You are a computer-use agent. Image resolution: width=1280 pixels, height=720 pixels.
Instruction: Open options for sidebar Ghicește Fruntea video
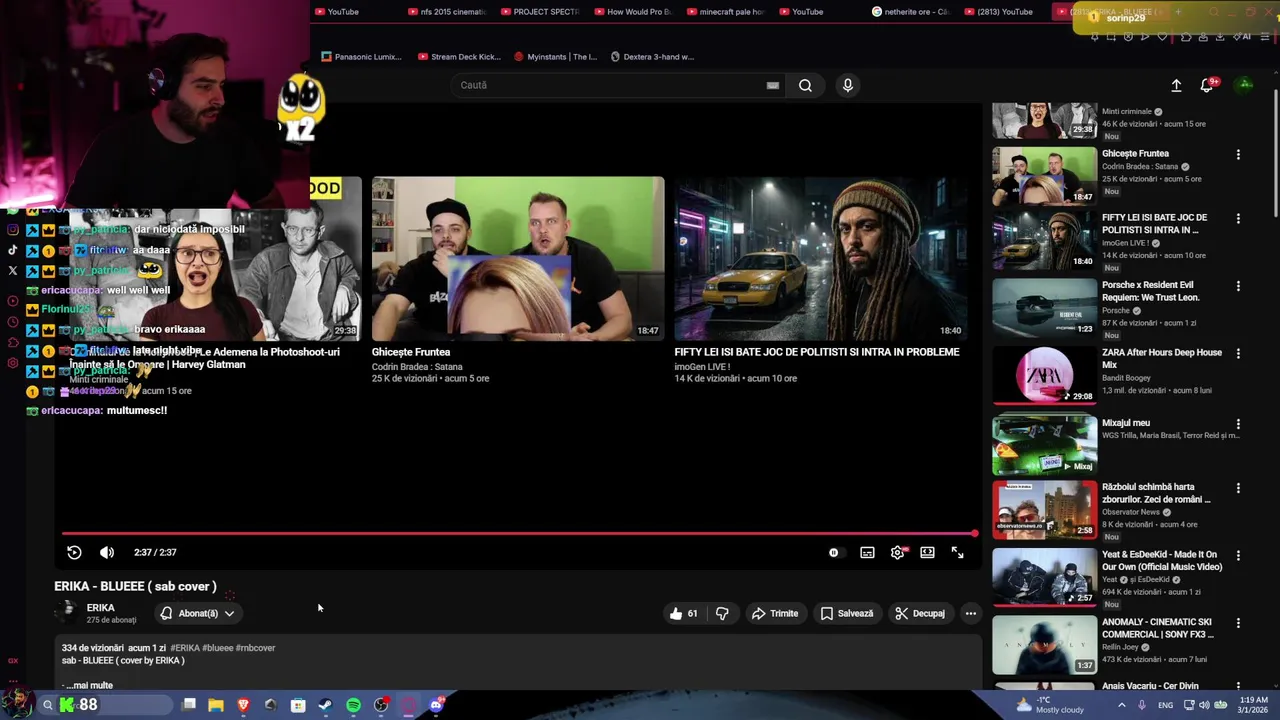pyautogui.click(x=1238, y=155)
